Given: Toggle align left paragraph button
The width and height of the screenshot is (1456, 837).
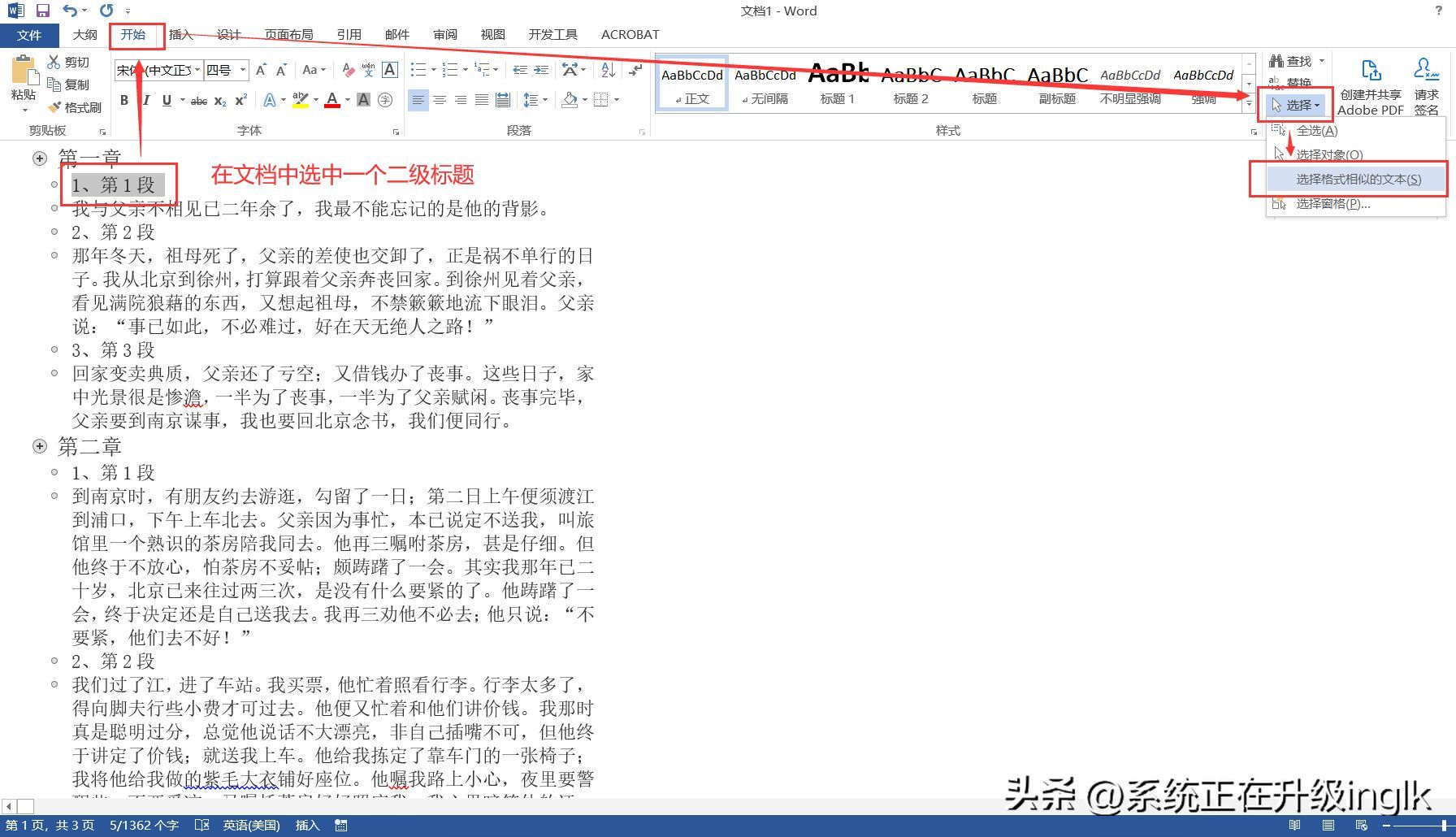Looking at the screenshot, I should coord(418,100).
